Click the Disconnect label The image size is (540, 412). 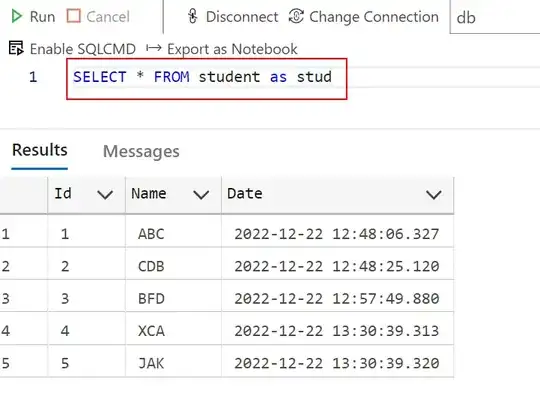(242, 17)
